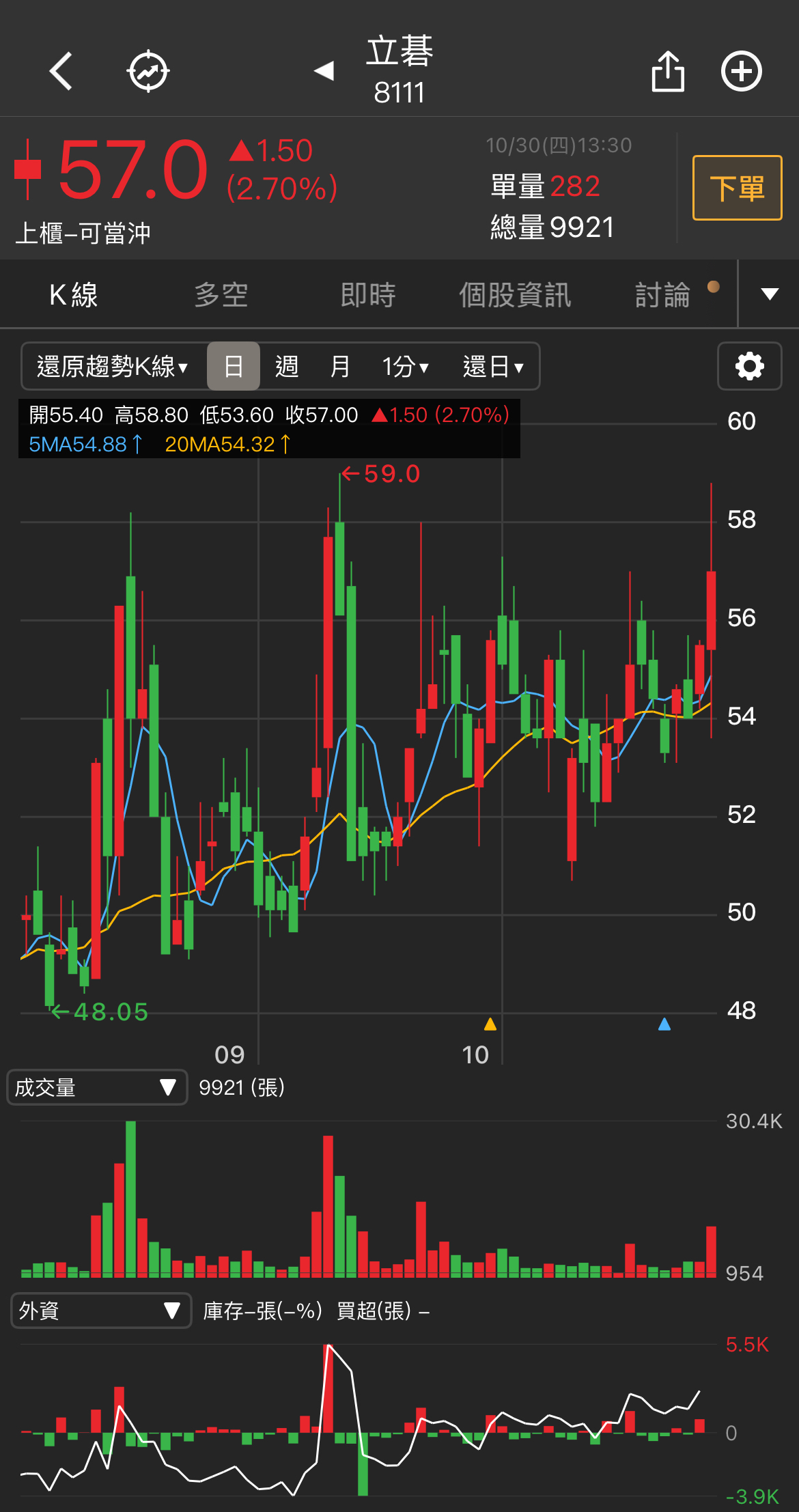Switch to the 多空 tab

(221, 295)
